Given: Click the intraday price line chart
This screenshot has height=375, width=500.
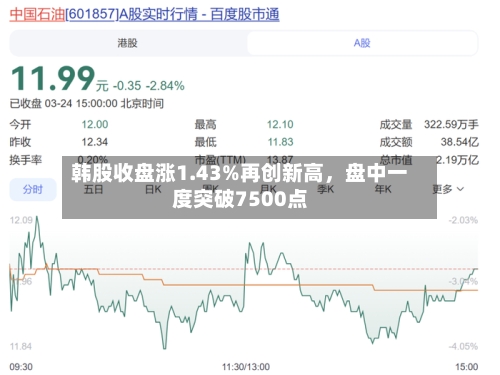Looking at the screenshot, I should (244, 283).
